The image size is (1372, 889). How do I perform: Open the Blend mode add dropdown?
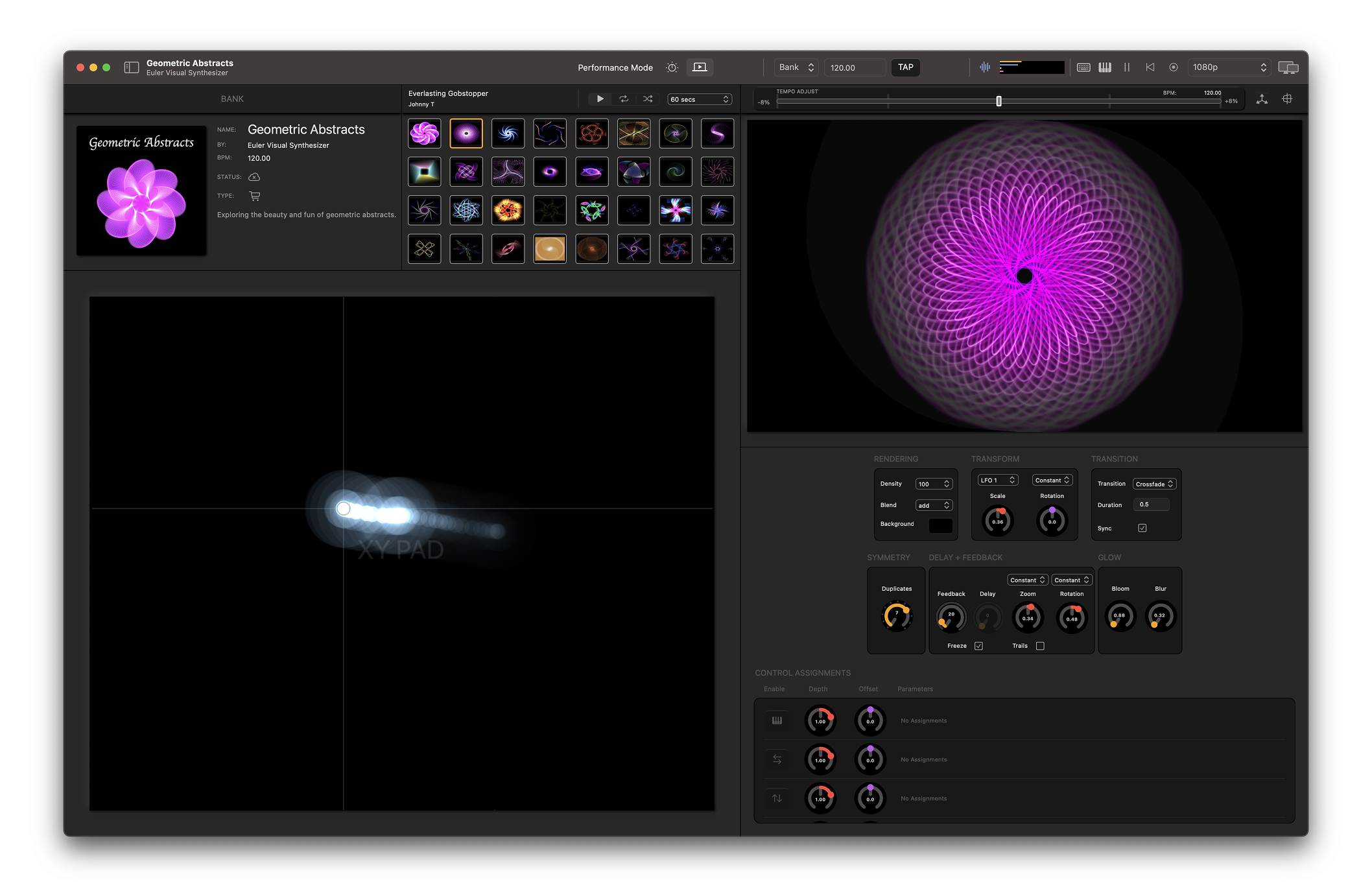click(934, 505)
